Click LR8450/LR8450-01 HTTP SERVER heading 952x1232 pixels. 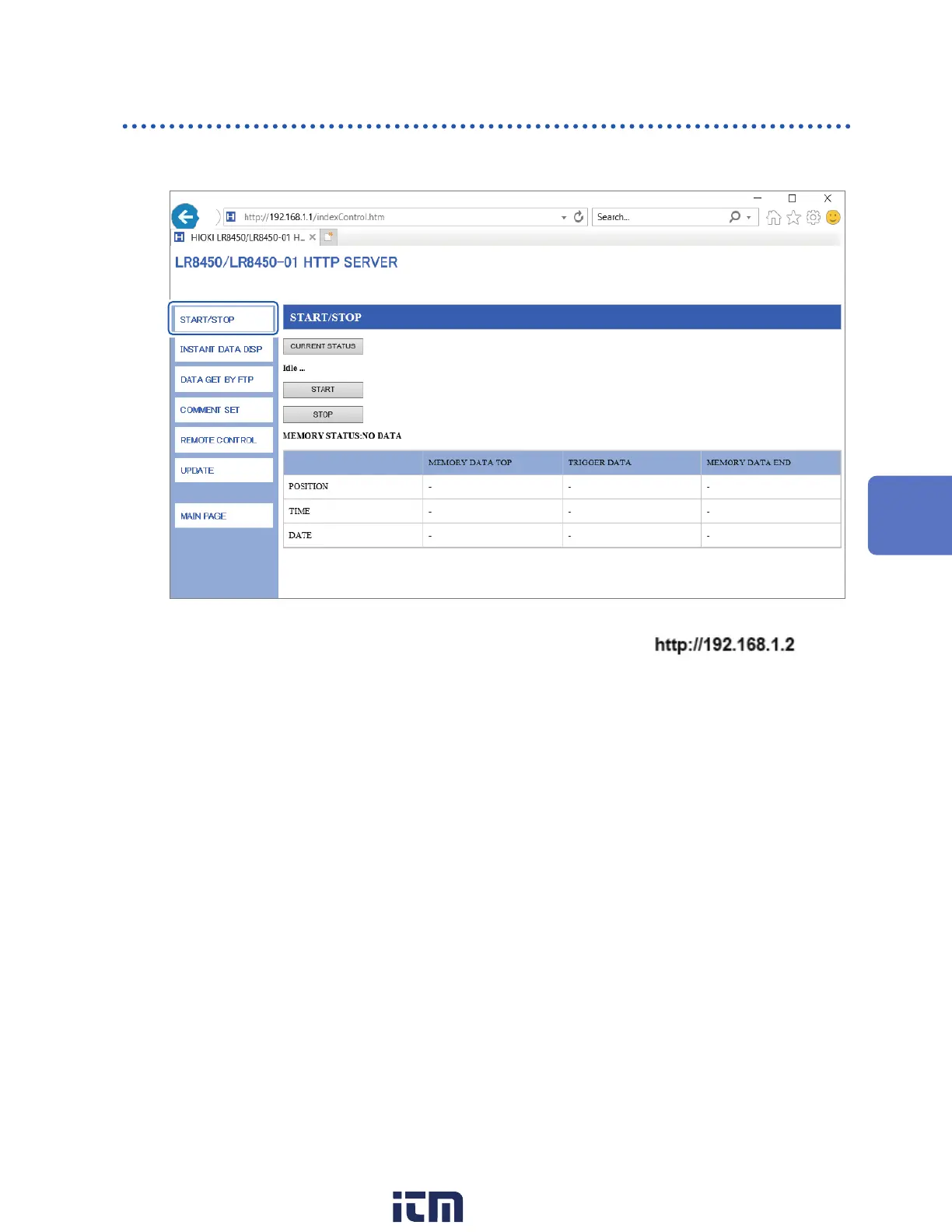(286, 262)
